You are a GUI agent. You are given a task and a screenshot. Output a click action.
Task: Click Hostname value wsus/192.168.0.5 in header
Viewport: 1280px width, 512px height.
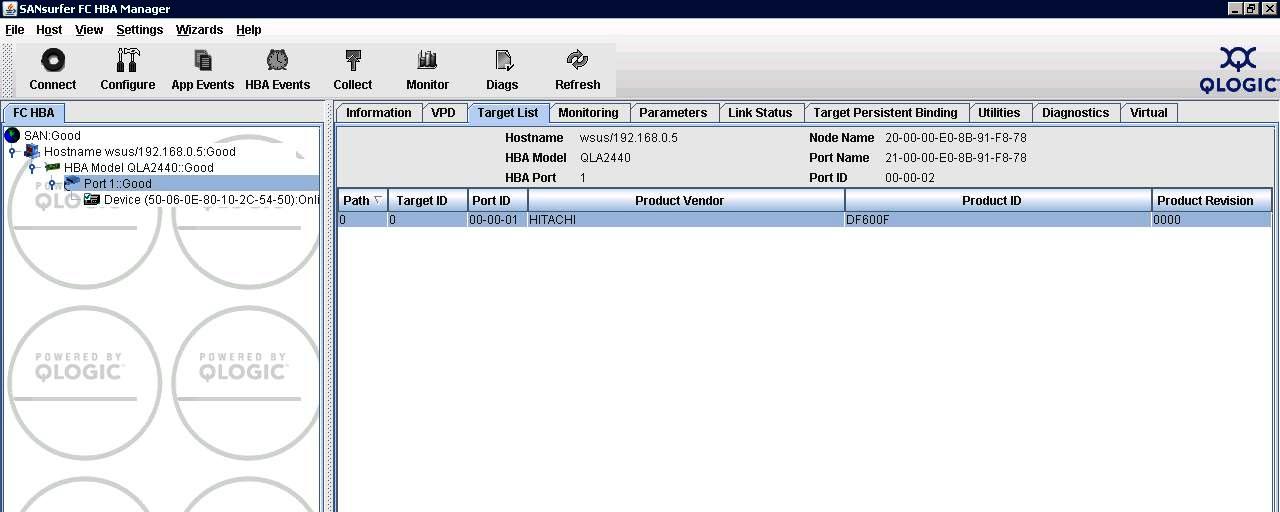click(629, 138)
